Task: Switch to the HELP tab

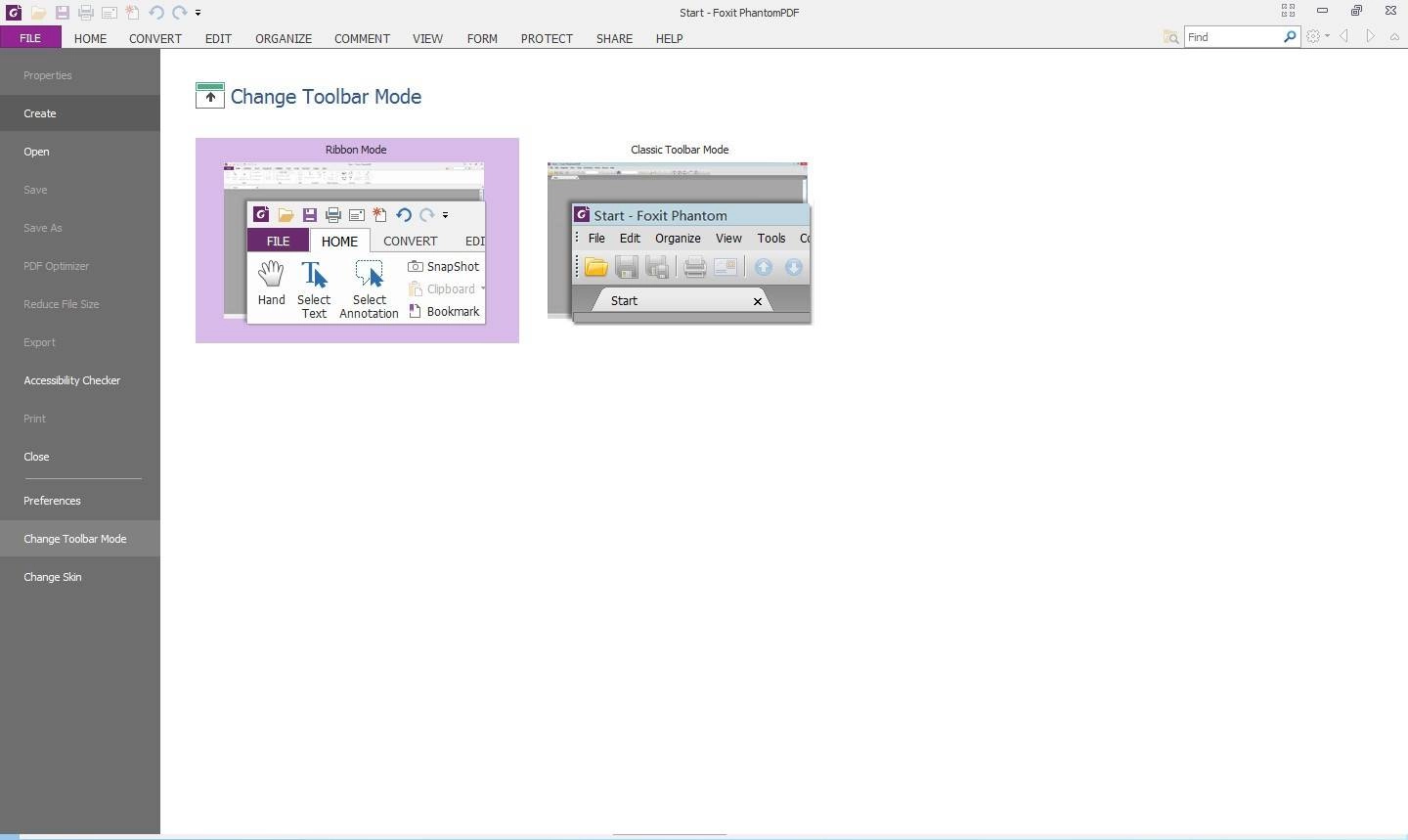Action: (x=669, y=38)
